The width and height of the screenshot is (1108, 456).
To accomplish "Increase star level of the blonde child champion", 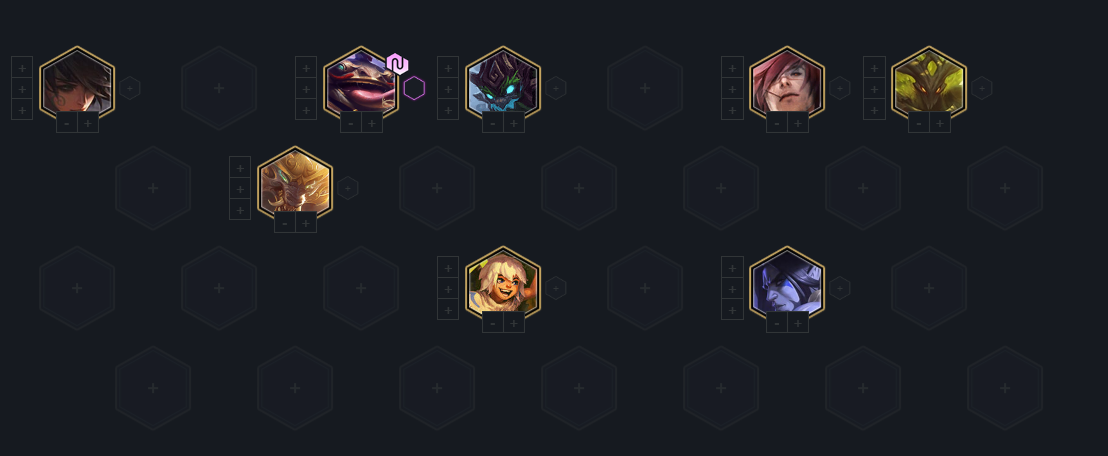I will [x=514, y=322].
